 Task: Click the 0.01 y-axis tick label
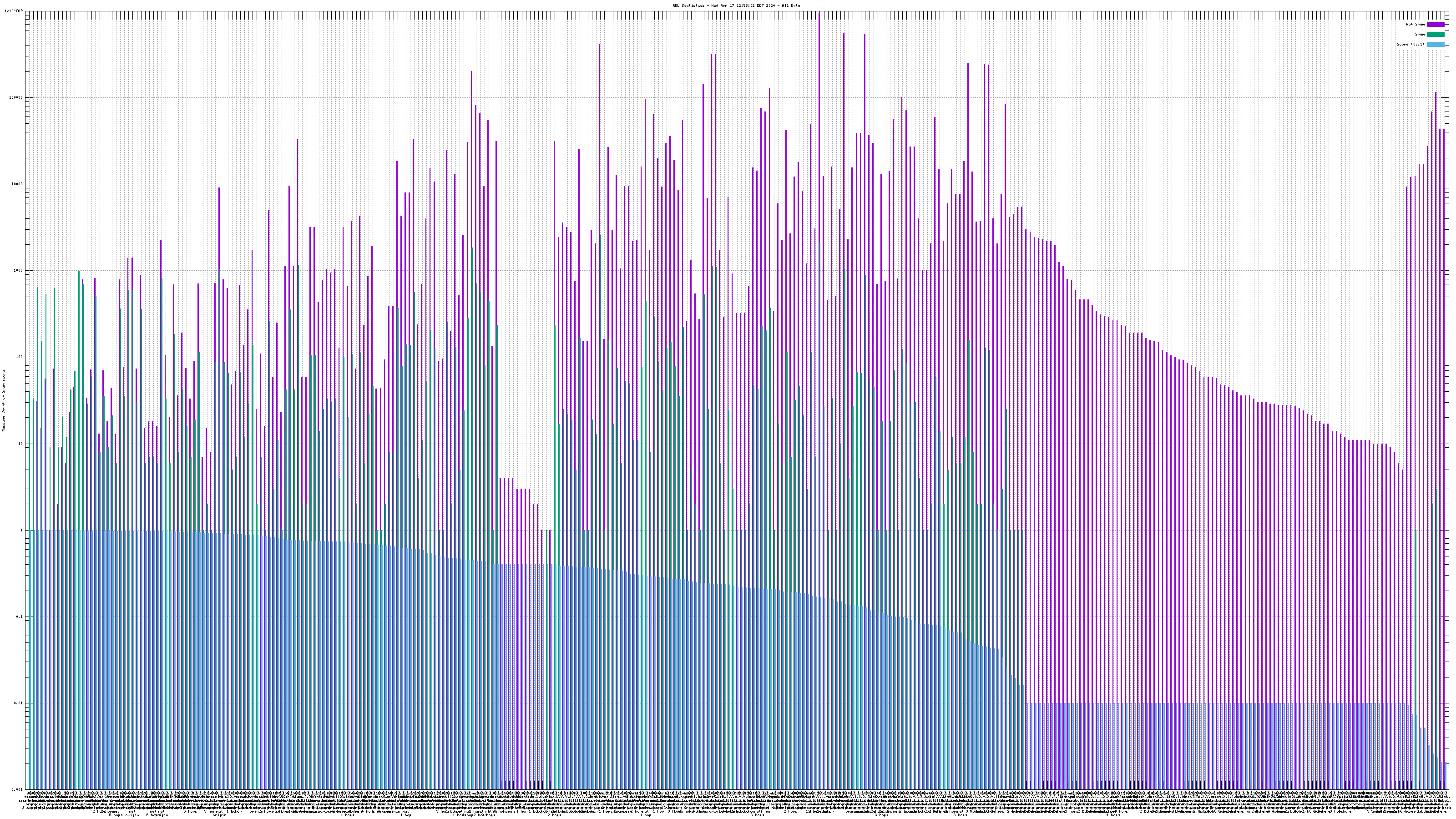19,703
